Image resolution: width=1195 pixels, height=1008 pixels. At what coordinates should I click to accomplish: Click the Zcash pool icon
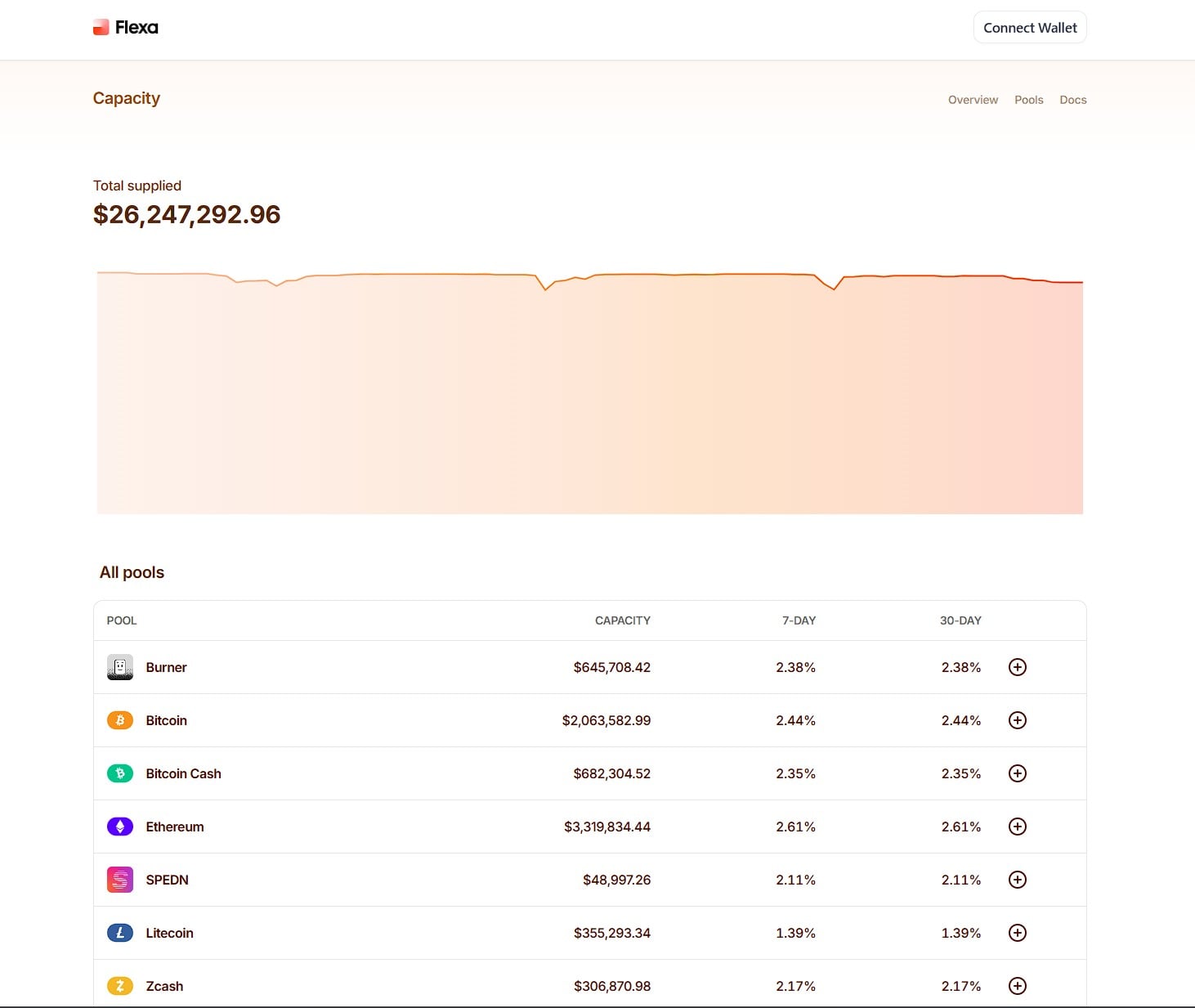(x=120, y=986)
